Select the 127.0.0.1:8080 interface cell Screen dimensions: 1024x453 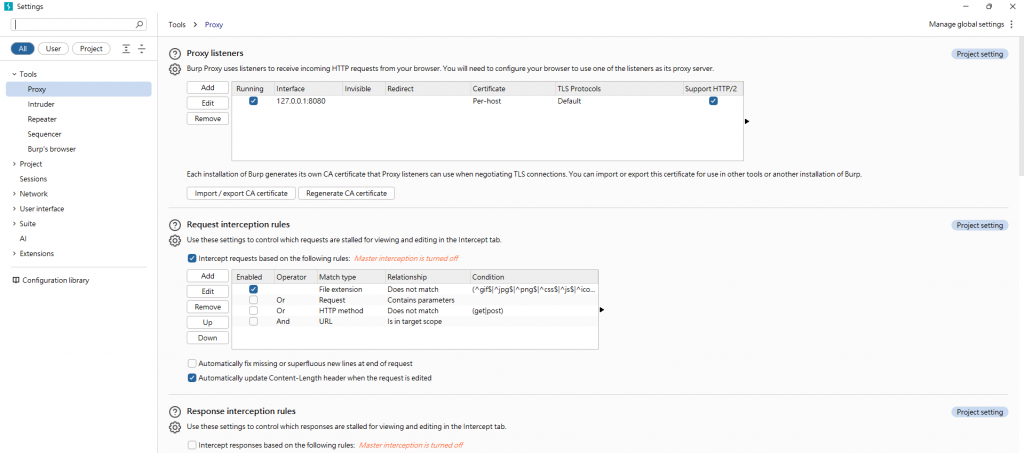point(308,101)
